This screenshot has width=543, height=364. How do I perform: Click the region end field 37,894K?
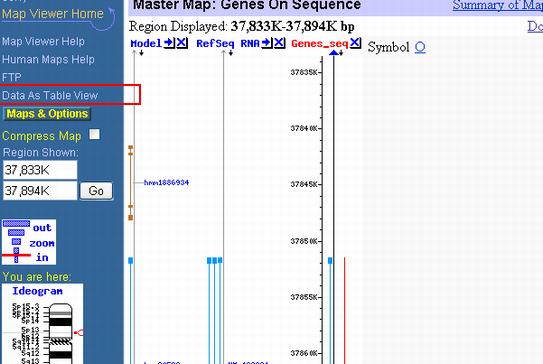(x=40, y=190)
